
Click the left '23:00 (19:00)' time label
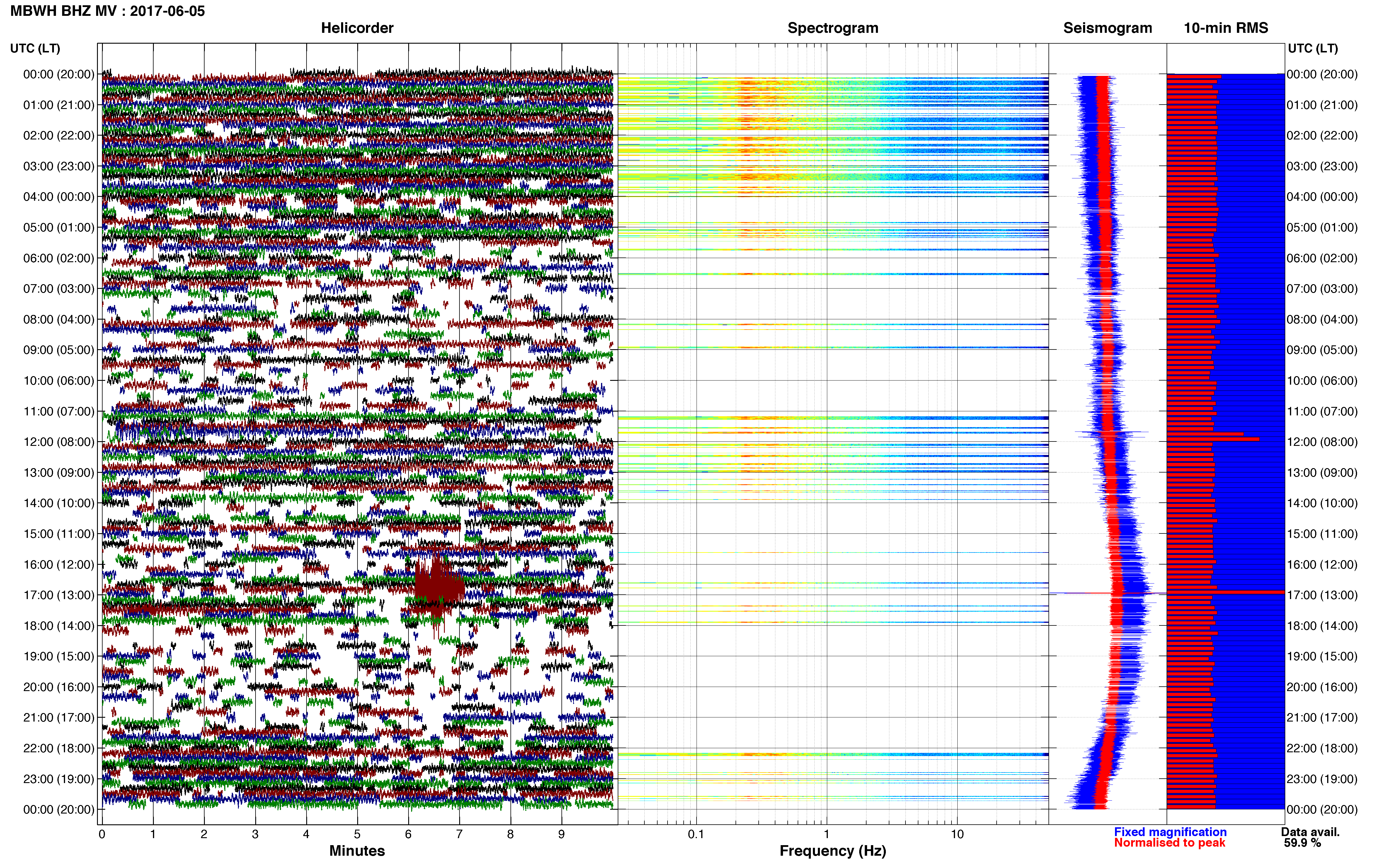click(59, 779)
